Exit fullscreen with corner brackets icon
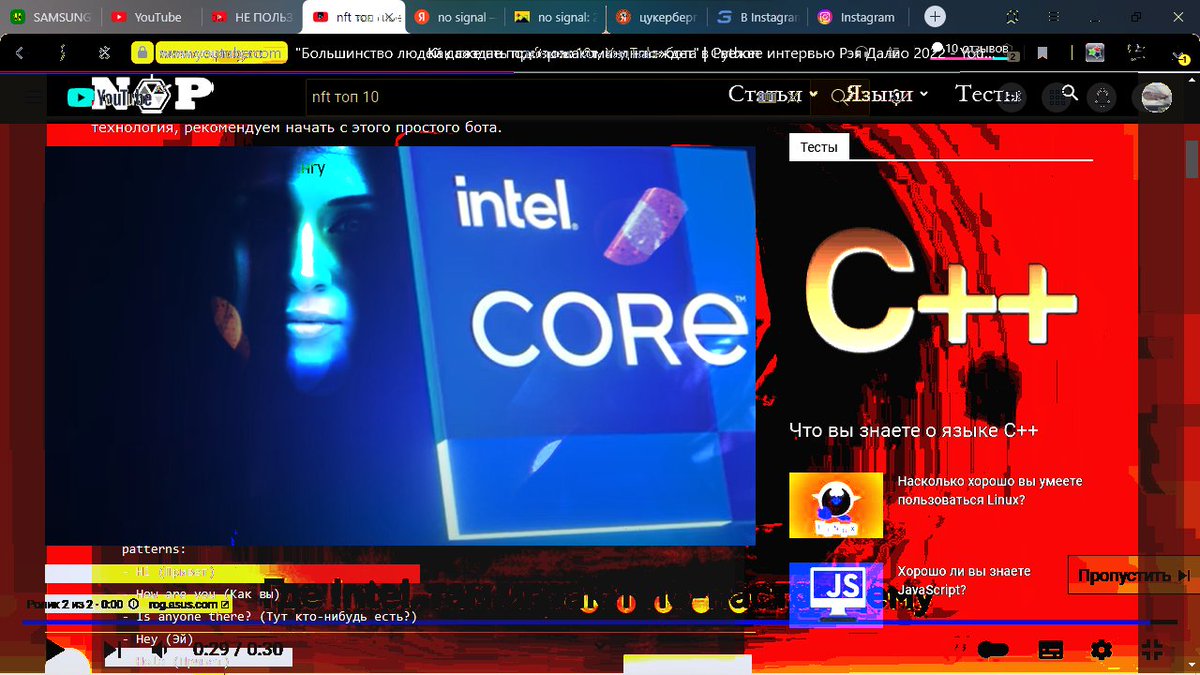Screen dimensions: 1200x675 pyautogui.click(x=1152, y=650)
